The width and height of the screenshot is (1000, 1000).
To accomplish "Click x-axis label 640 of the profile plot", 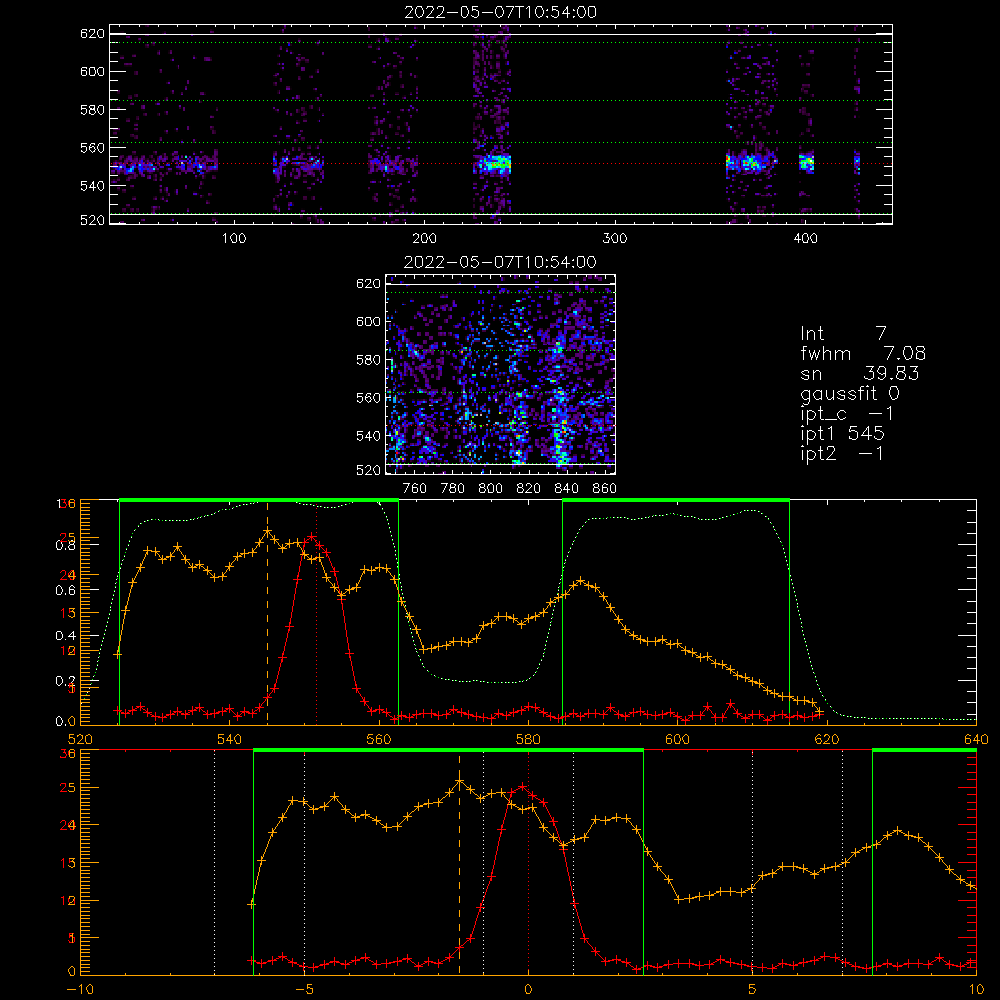I will tap(976, 740).
